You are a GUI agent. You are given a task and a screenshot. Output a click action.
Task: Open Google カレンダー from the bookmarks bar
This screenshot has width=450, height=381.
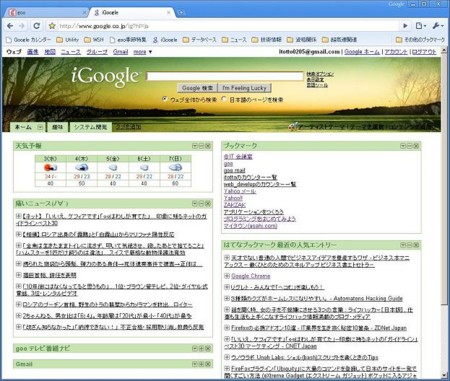29,40
